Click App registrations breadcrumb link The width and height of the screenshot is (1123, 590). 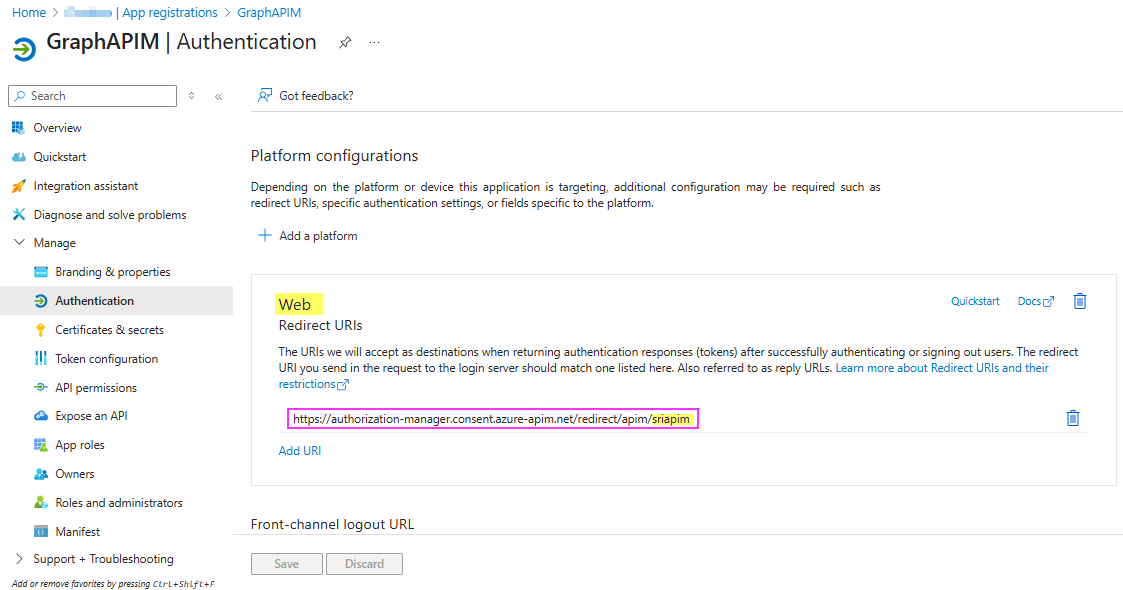pos(170,12)
